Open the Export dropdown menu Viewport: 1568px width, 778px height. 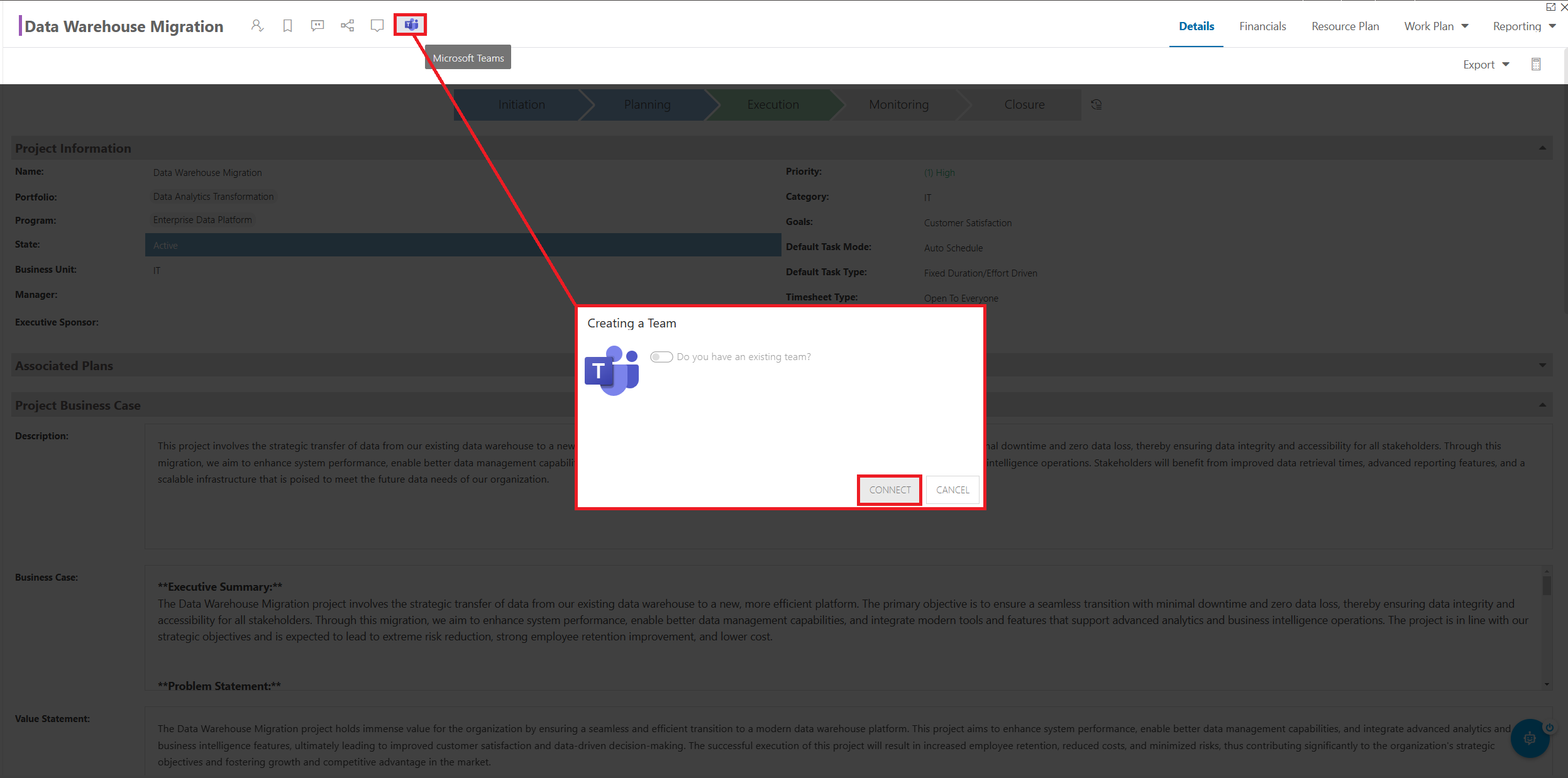tap(1486, 65)
